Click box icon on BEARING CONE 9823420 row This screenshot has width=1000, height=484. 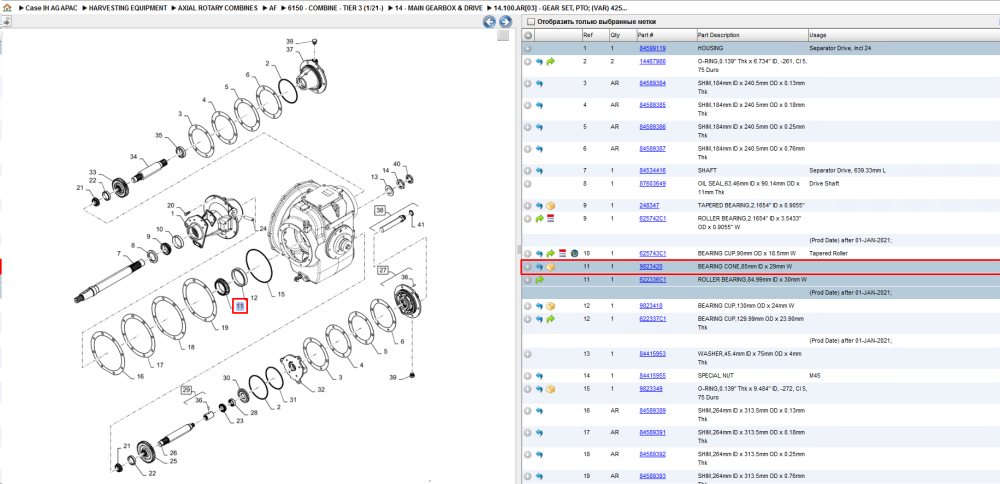coord(550,267)
